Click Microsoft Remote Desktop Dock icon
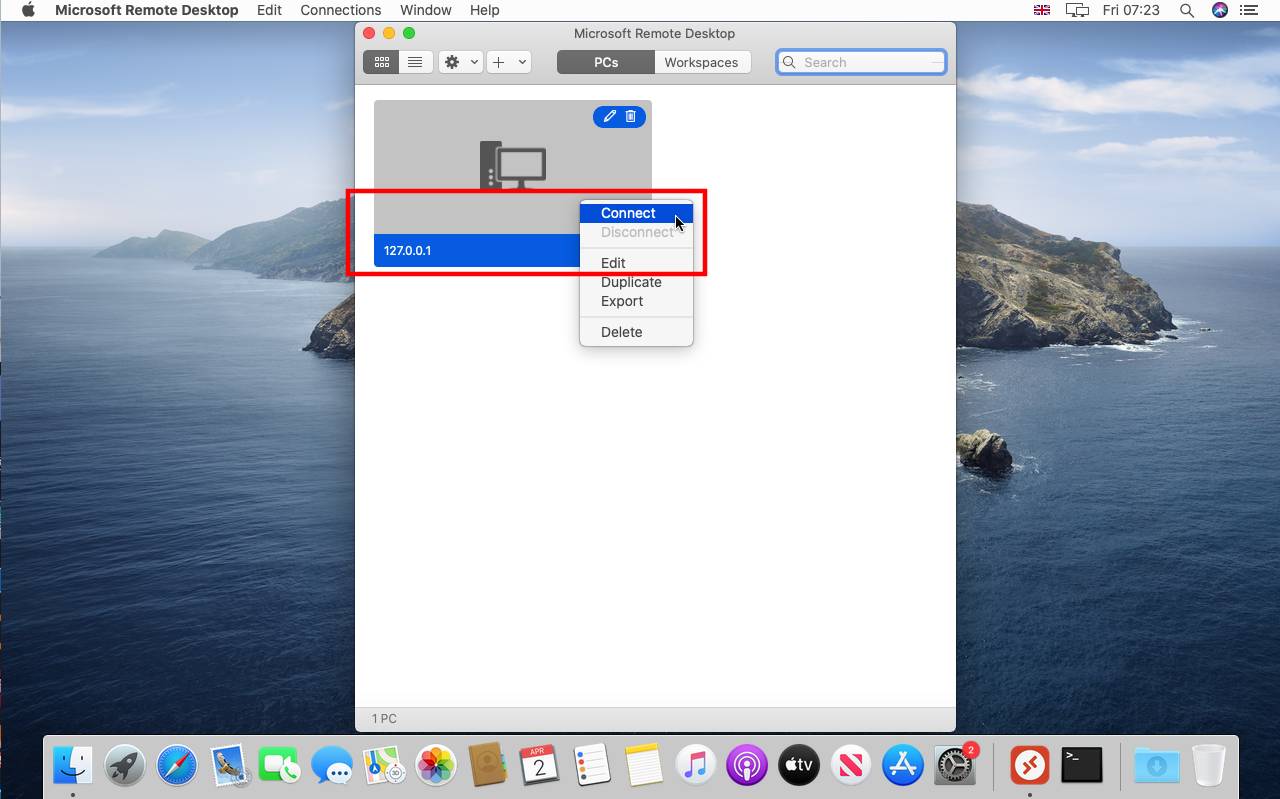This screenshot has height=799, width=1280. [1029, 766]
